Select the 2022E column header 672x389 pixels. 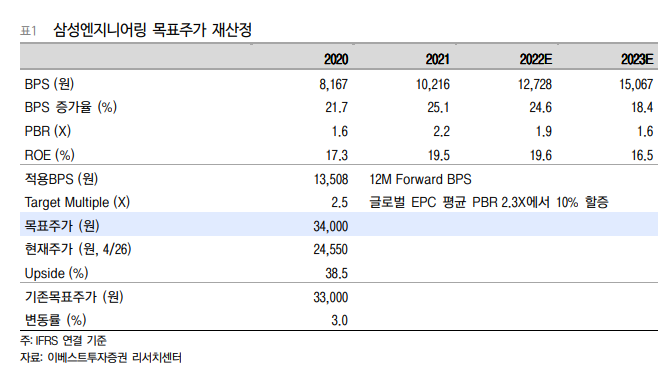coord(536,59)
